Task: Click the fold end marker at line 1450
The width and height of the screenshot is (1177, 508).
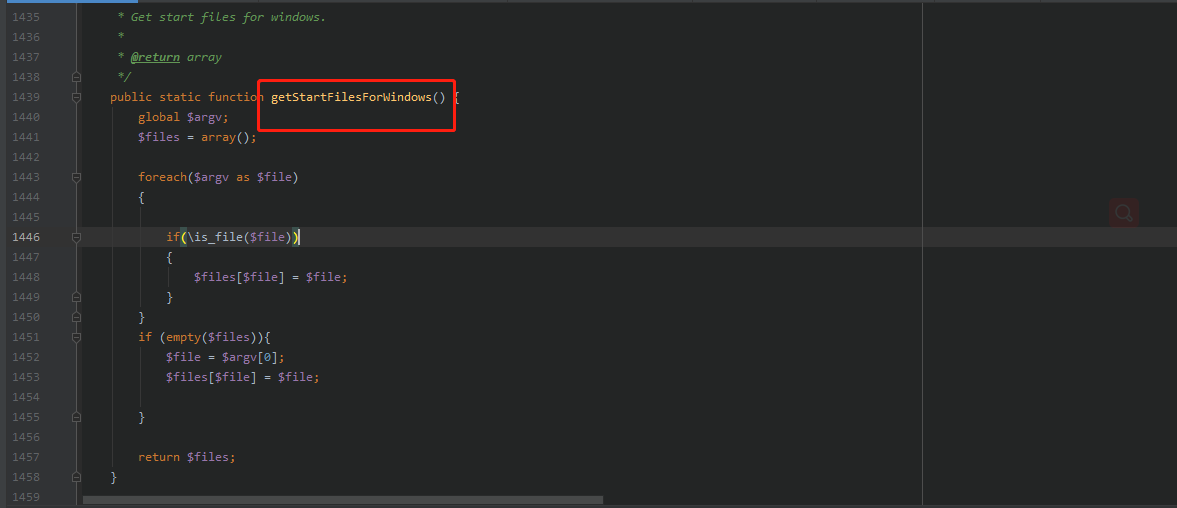Action: [x=77, y=317]
